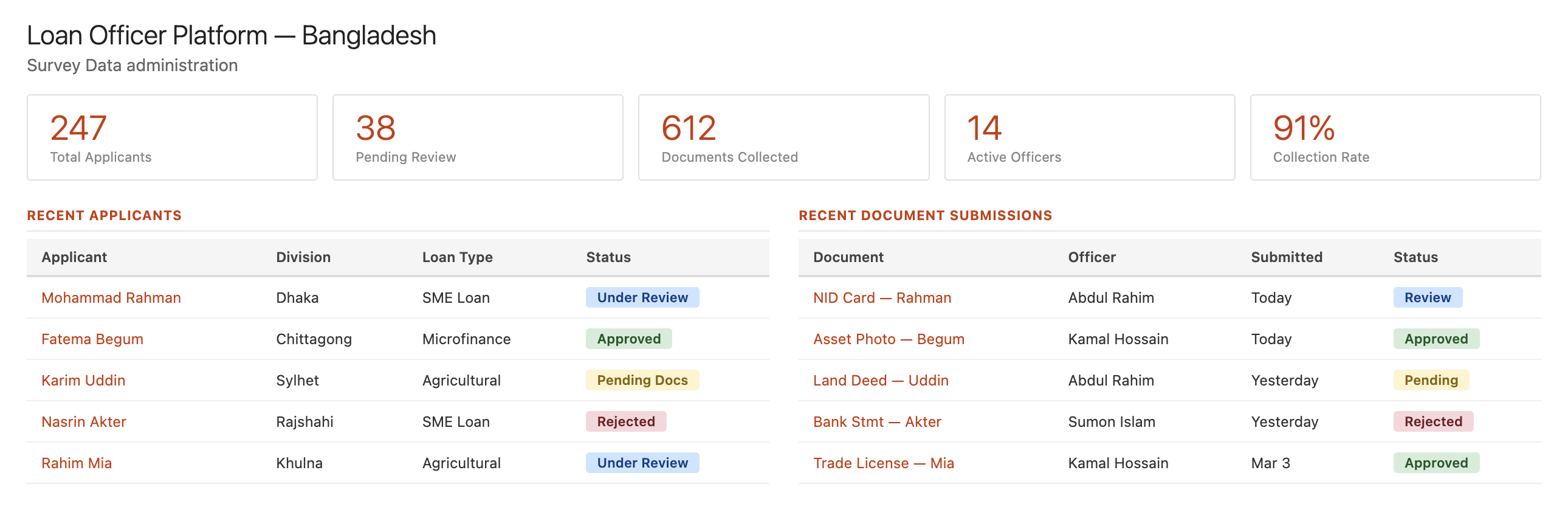Open applicant Rahim Mia
The height and width of the screenshot is (529, 1568).
point(77,463)
